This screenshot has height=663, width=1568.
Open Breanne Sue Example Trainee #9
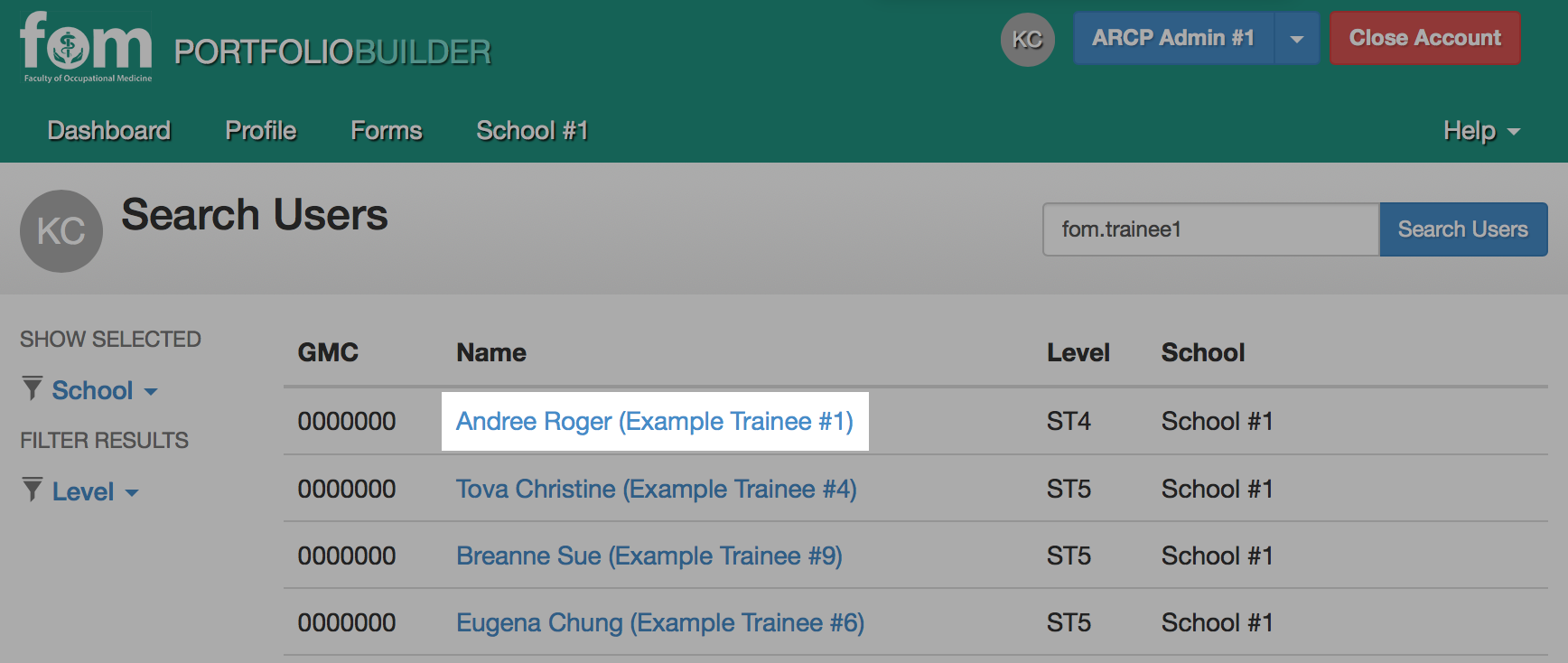tap(649, 556)
